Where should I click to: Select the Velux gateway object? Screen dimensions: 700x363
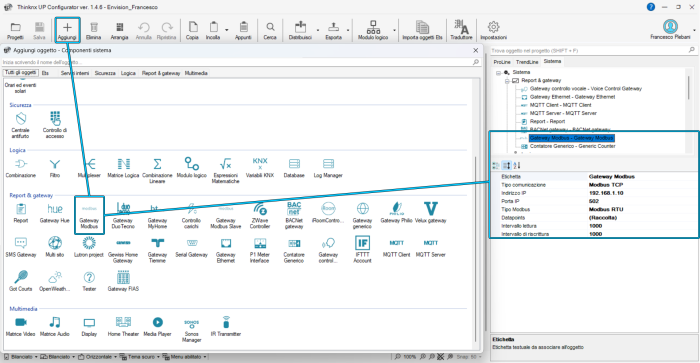tap(430, 213)
